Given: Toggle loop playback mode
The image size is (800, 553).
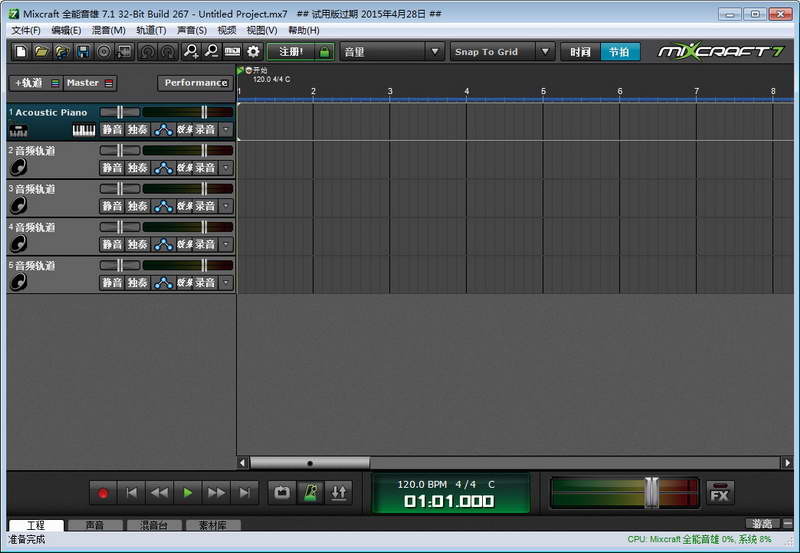Looking at the screenshot, I should click(282, 493).
